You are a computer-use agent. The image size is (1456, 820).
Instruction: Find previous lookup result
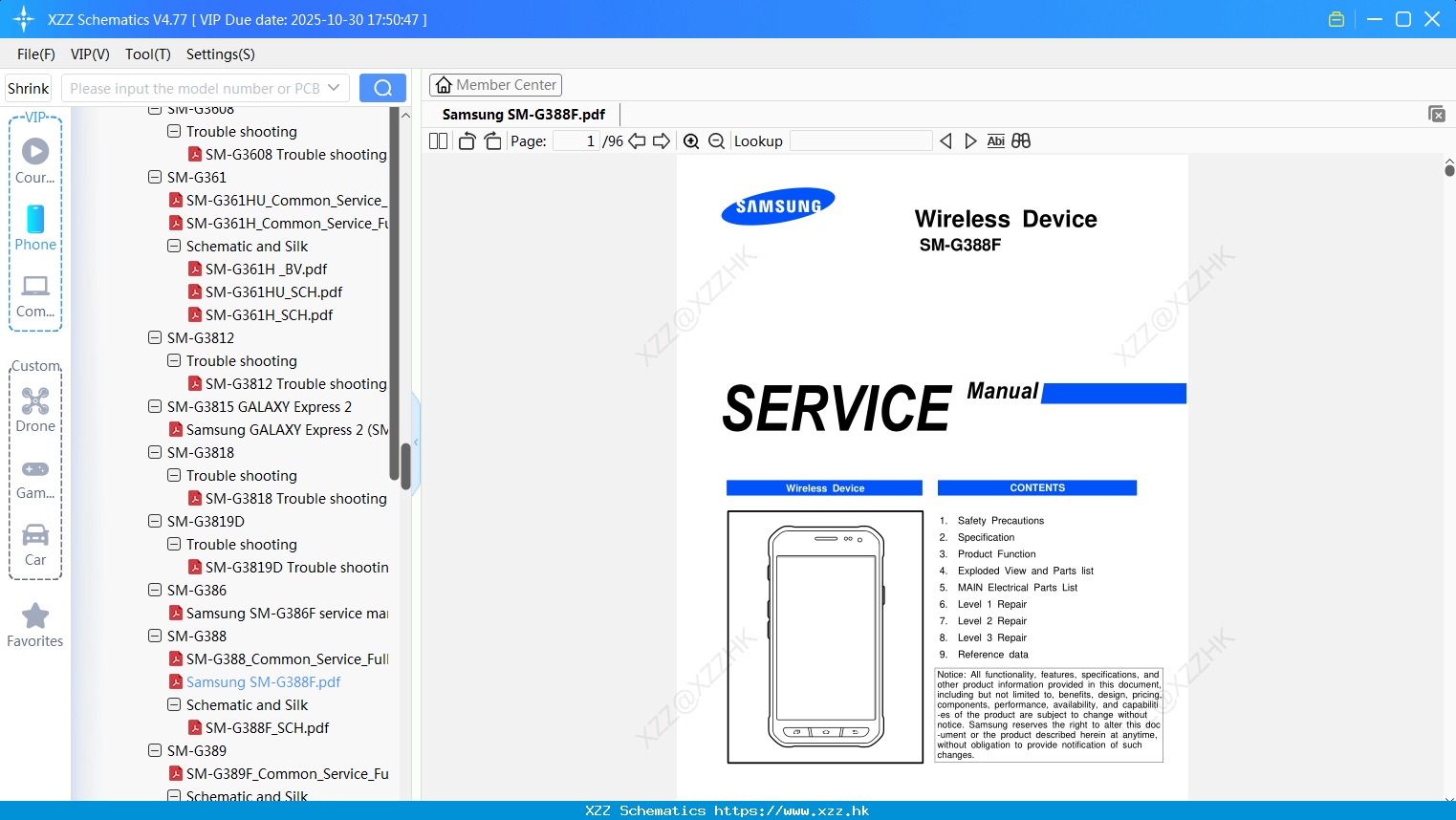(x=945, y=140)
